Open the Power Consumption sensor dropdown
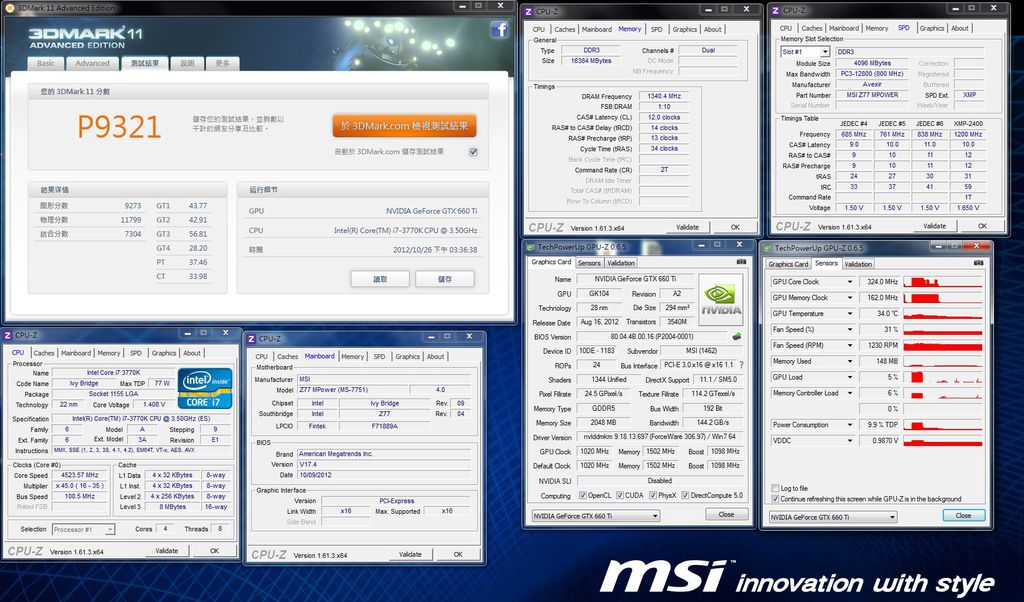Image resolution: width=1024 pixels, height=602 pixels. pyautogui.click(x=850, y=425)
